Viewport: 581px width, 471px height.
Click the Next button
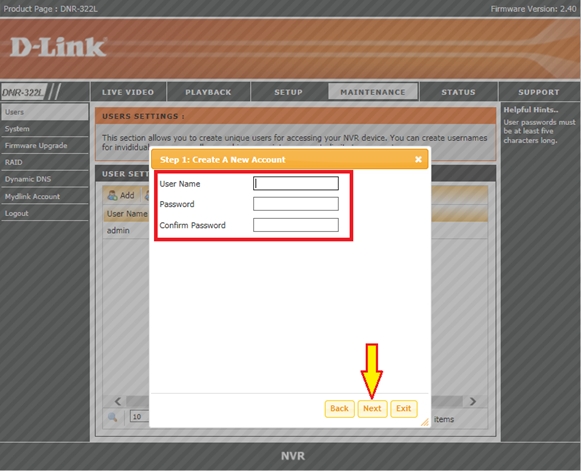(x=372, y=409)
